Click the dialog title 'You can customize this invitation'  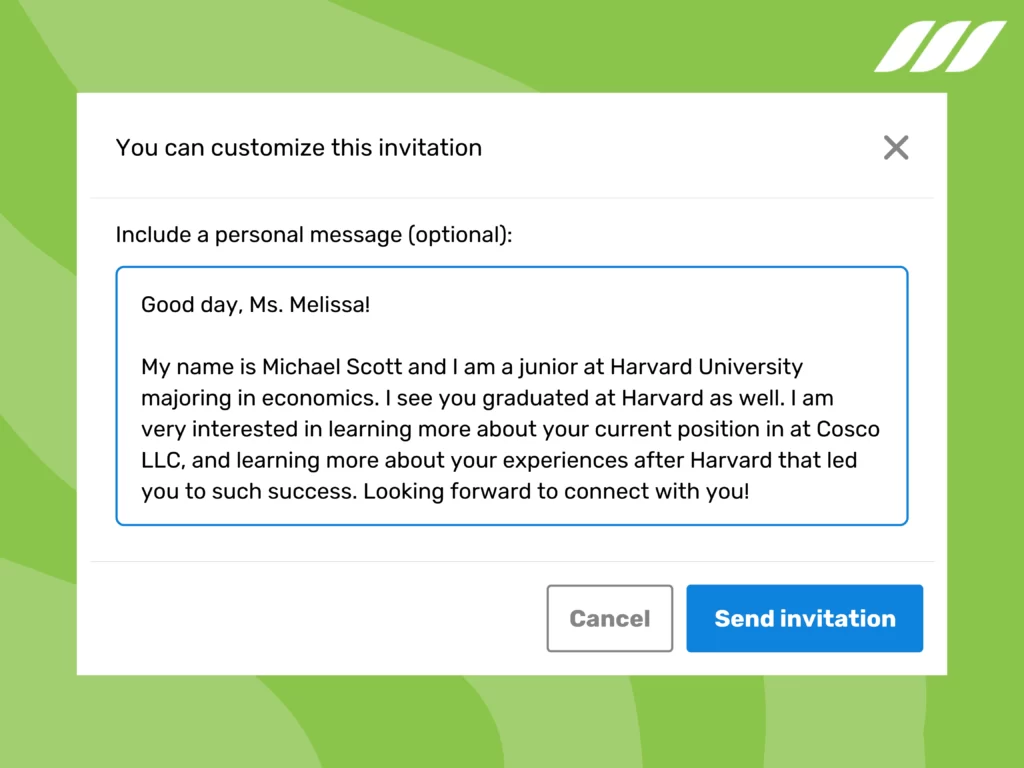point(299,147)
